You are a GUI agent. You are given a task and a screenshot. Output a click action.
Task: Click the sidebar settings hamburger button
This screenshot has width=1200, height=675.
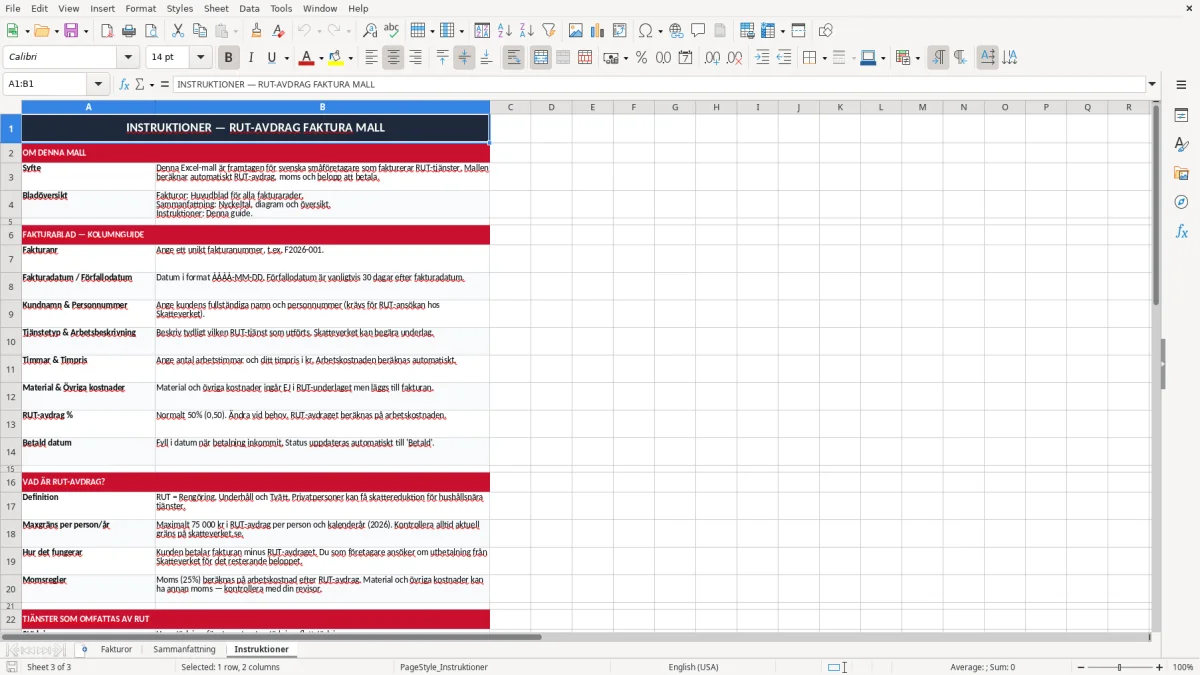(x=1181, y=86)
